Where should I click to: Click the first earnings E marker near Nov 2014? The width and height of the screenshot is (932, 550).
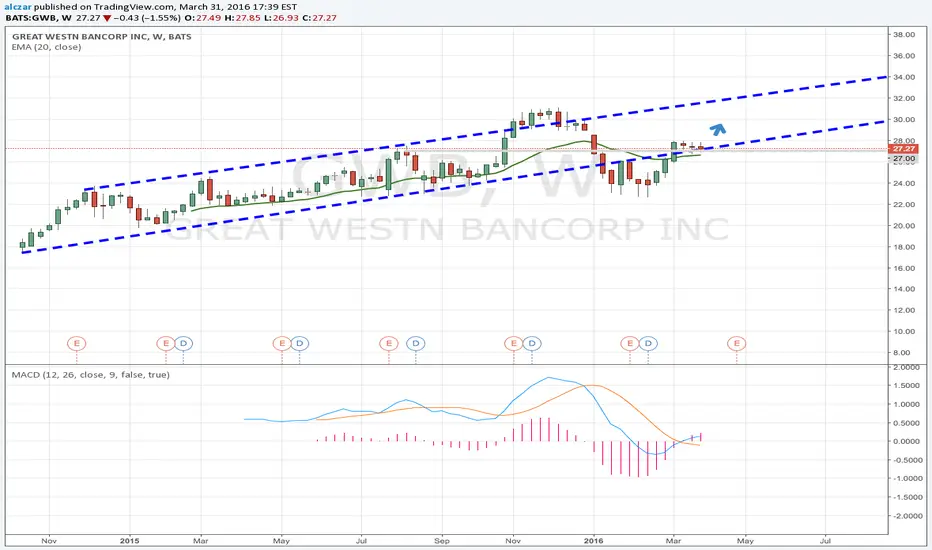(x=76, y=343)
